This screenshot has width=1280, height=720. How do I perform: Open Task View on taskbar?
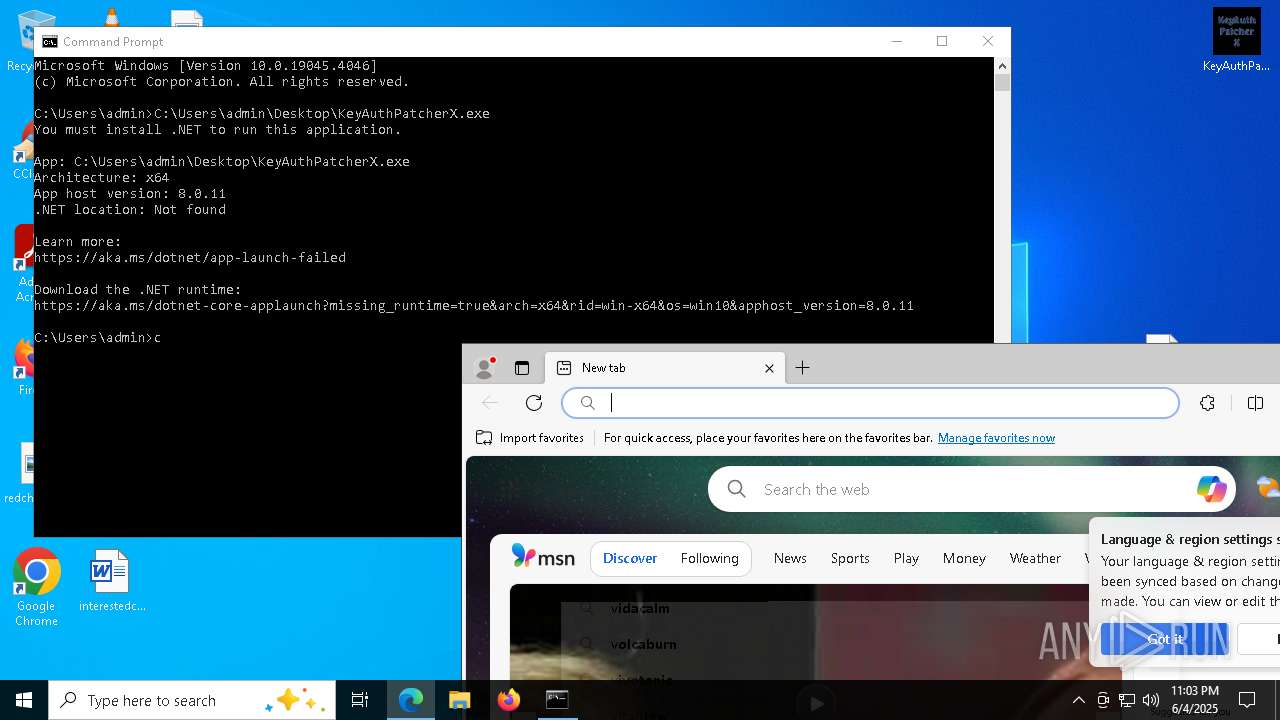[x=360, y=700]
